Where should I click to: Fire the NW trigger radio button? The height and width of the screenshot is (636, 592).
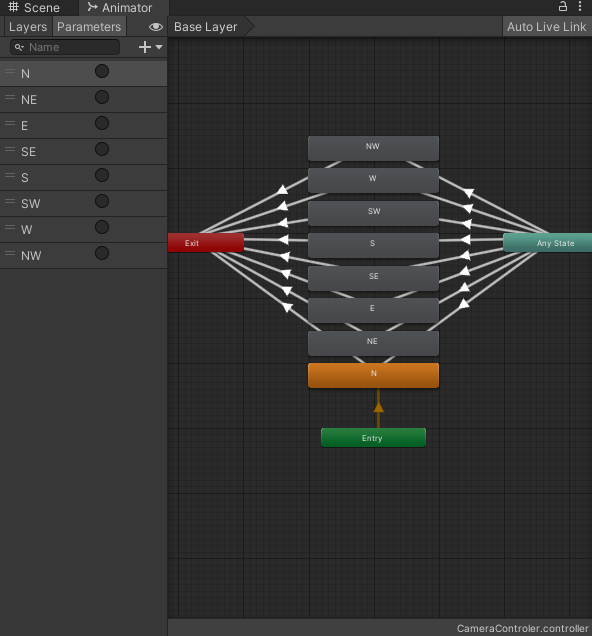tap(102, 253)
